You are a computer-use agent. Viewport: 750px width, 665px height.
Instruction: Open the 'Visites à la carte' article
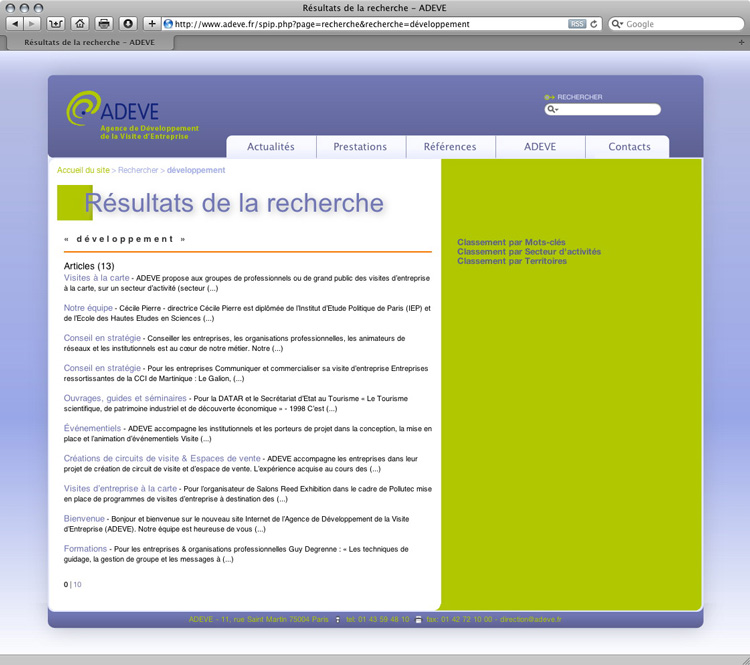coord(97,278)
